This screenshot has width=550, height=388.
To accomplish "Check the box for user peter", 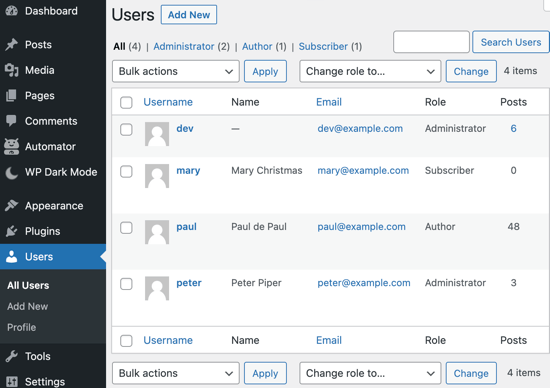I will [126, 284].
